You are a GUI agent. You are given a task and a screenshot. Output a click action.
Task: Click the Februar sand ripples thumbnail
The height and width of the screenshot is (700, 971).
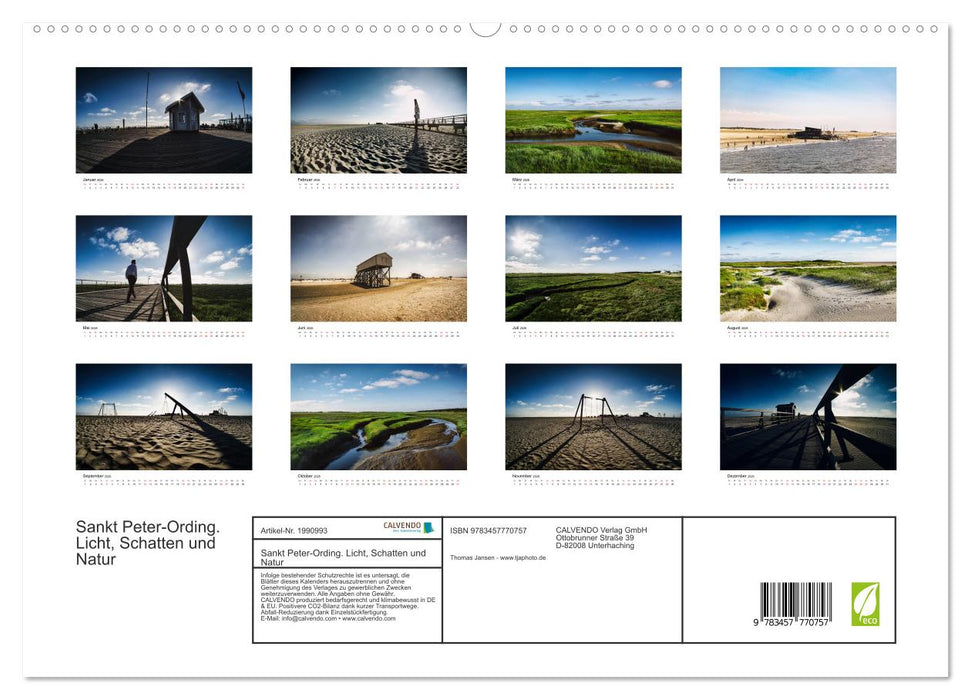pos(379,120)
